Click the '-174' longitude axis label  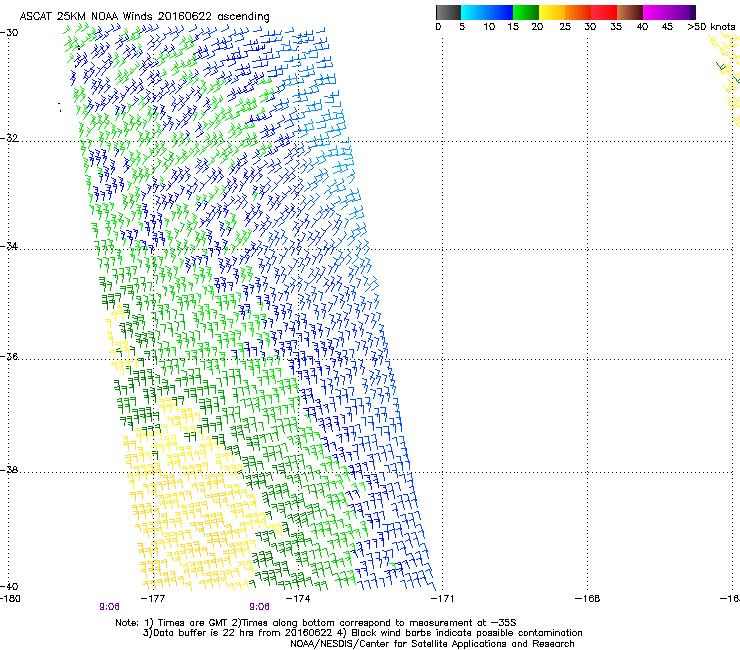[x=298, y=599]
